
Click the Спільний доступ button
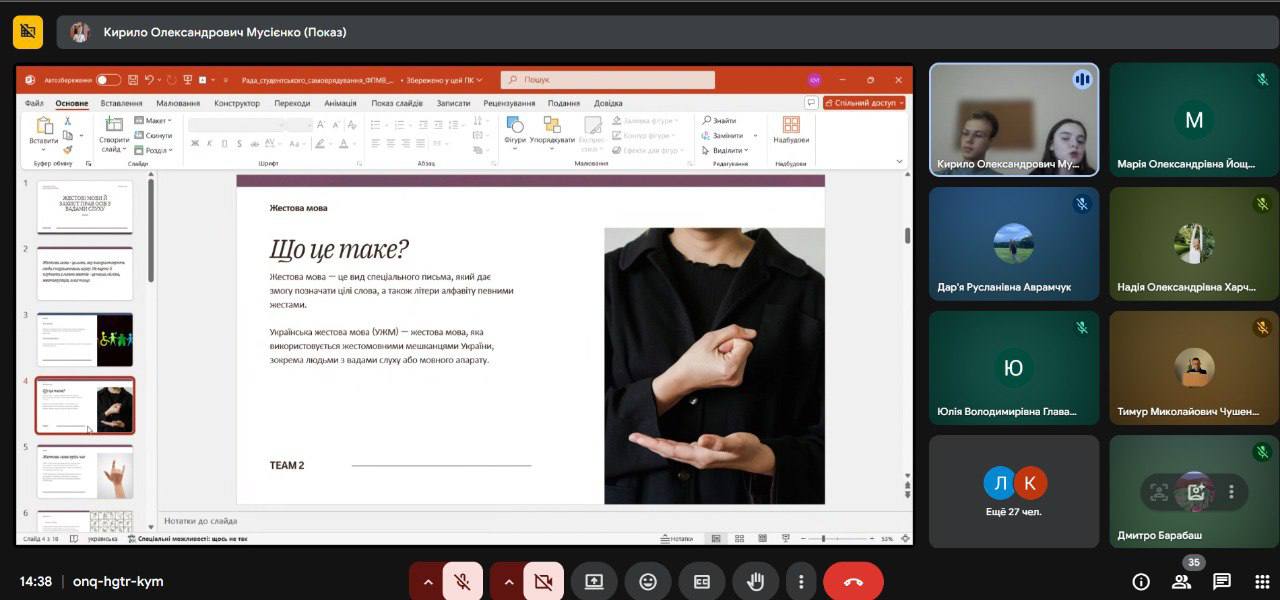pos(863,103)
